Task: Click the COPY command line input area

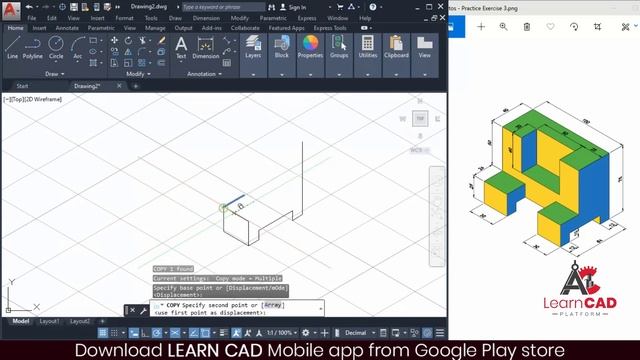Action: point(238,309)
